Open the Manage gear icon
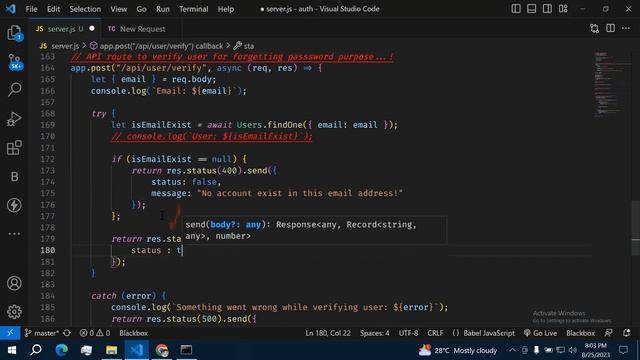 [14, 311]
